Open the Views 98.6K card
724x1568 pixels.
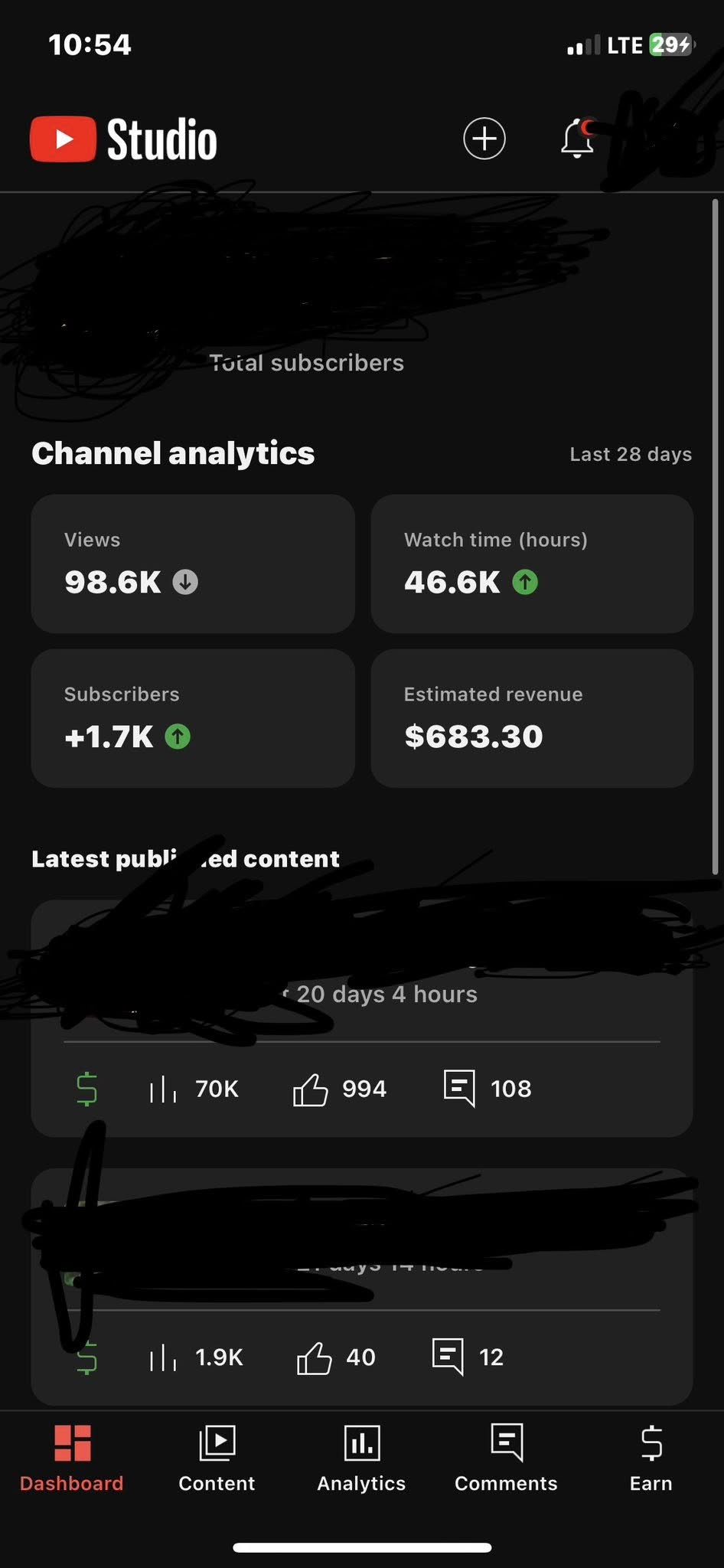tap(193, 563)
